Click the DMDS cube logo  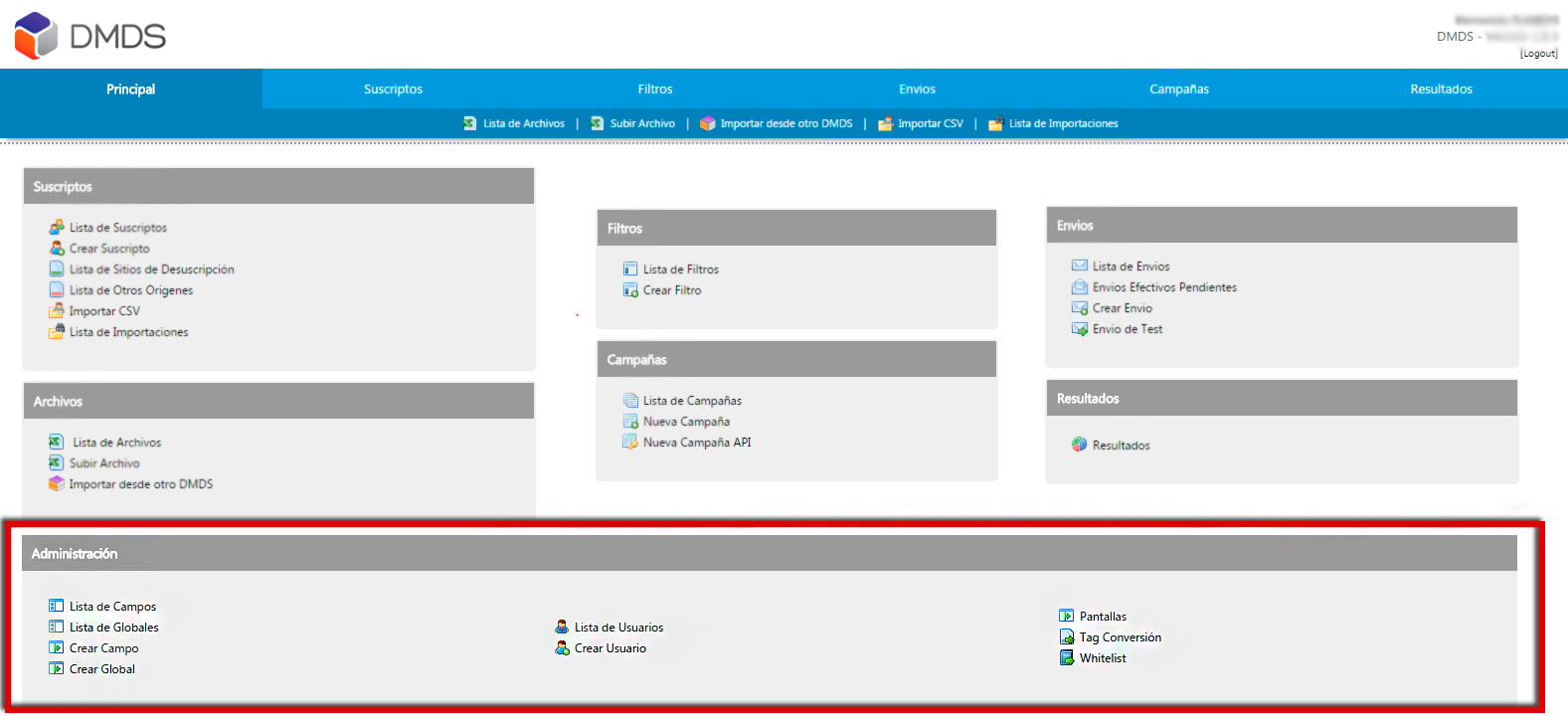click(37, 36)
